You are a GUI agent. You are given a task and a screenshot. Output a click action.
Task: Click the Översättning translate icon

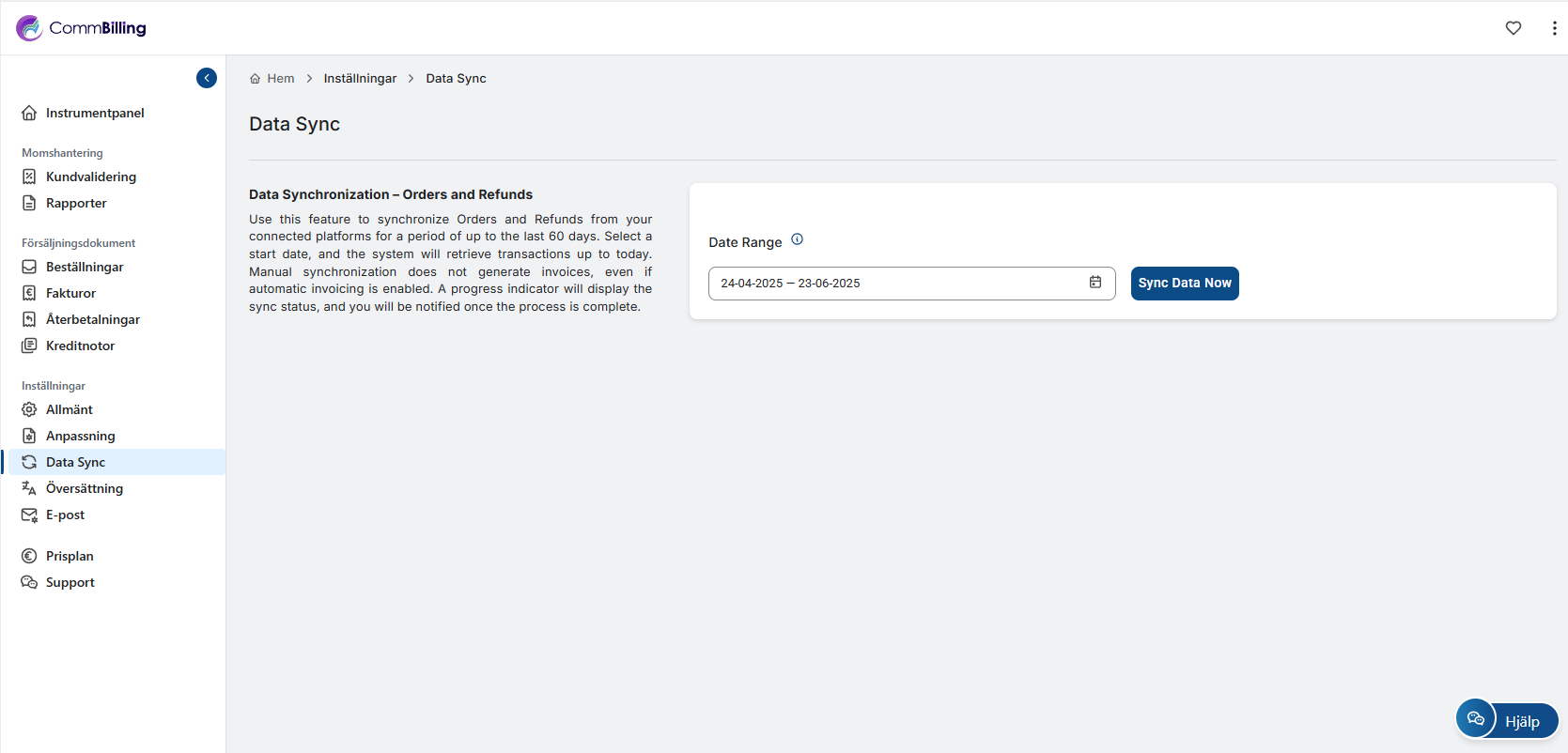point(29,488)
